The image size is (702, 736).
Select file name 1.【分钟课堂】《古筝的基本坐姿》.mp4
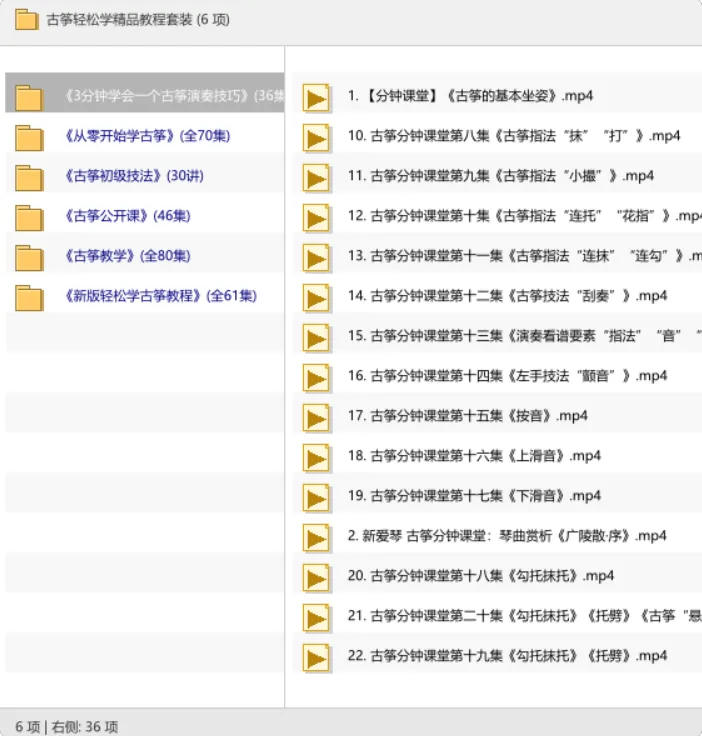[471, 96]
